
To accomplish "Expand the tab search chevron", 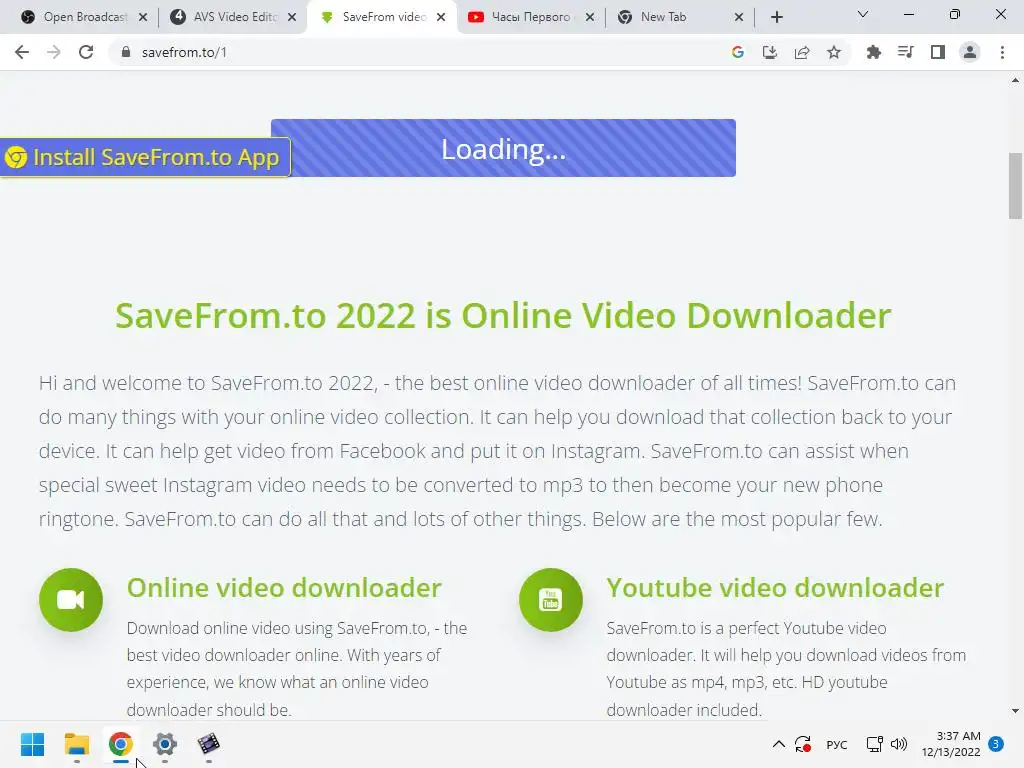I will coord(863,14).
